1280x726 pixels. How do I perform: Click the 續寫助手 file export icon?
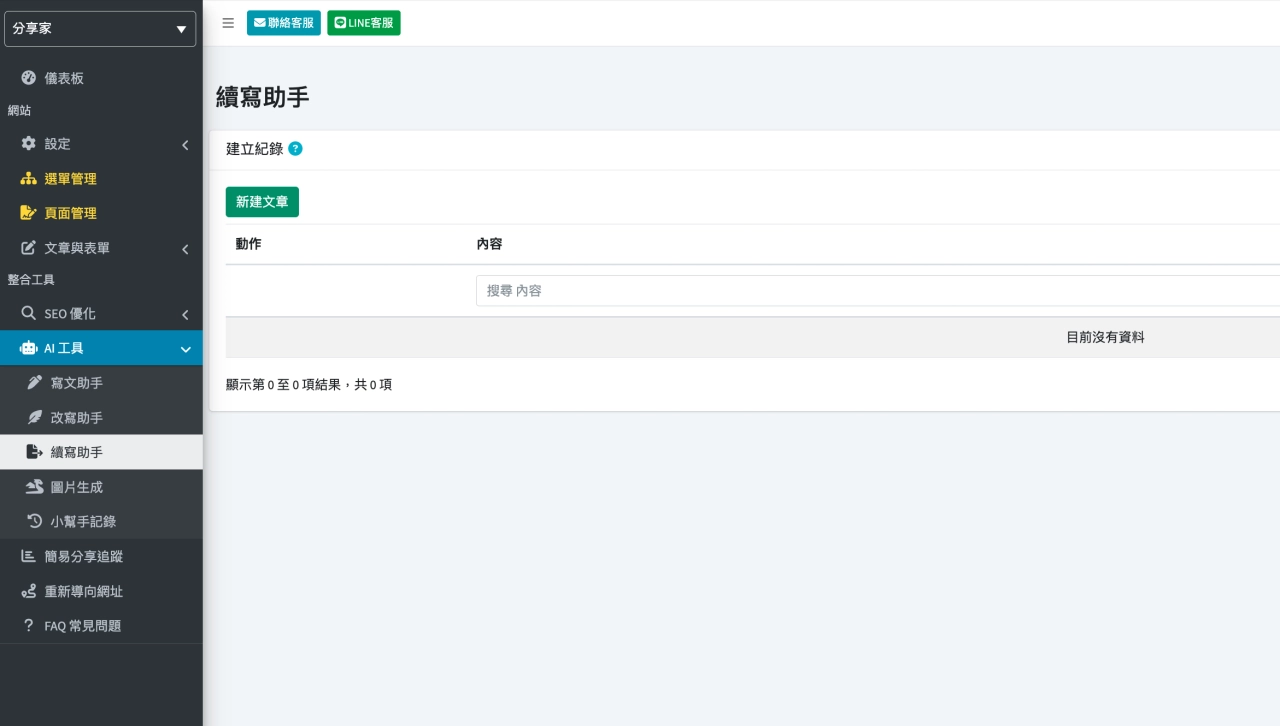pyautogui.click(x=35, y=452)
